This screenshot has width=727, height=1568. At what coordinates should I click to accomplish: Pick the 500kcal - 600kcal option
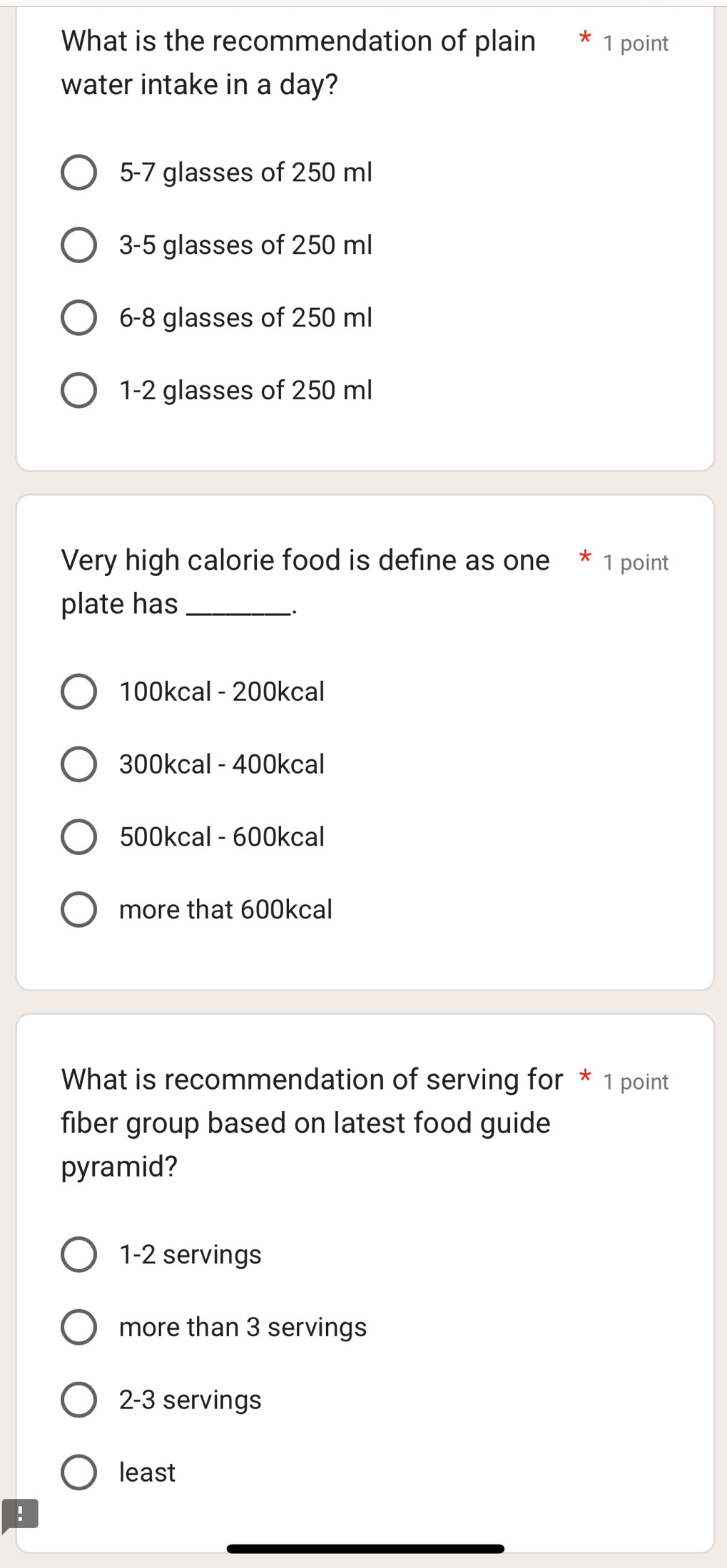pyautogui.click(x=78, y=837)
